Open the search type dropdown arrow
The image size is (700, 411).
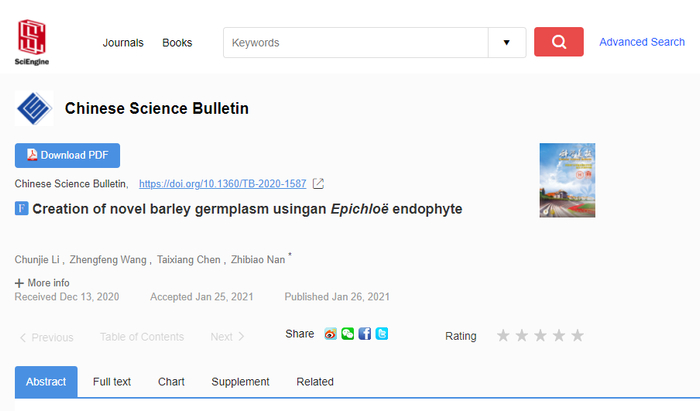(506, 42)
